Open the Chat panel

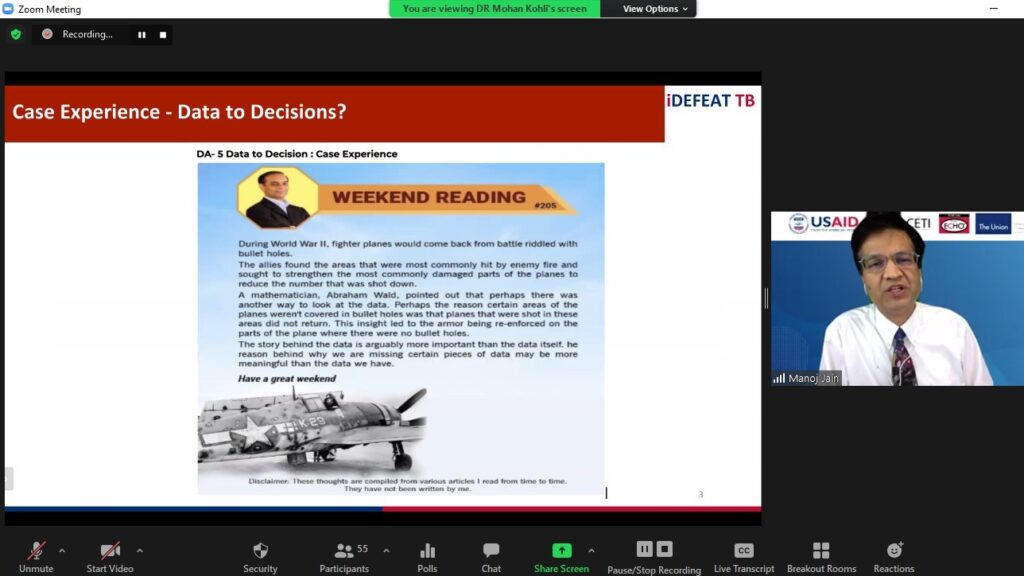(x=491, y=551)
